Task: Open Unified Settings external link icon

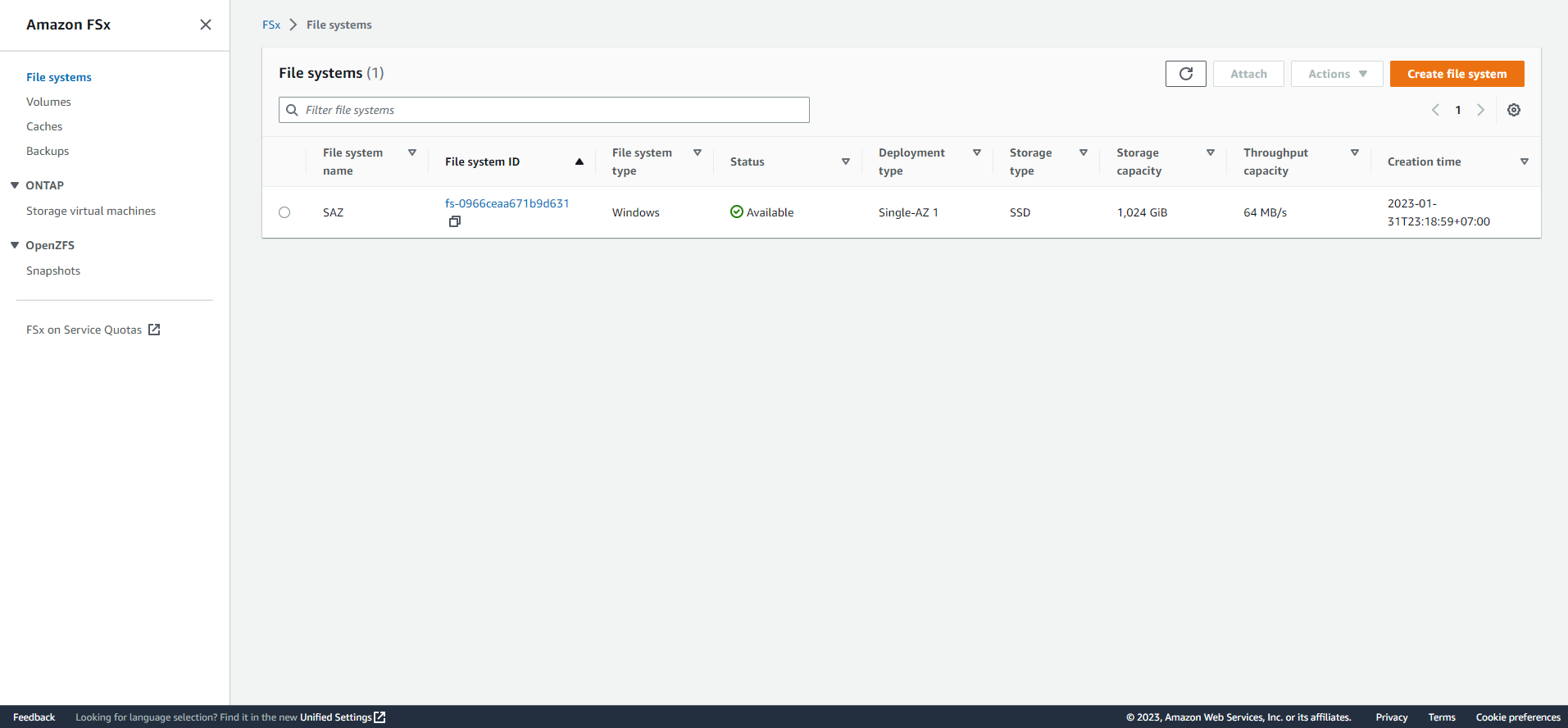Action: tap(380, 717)
